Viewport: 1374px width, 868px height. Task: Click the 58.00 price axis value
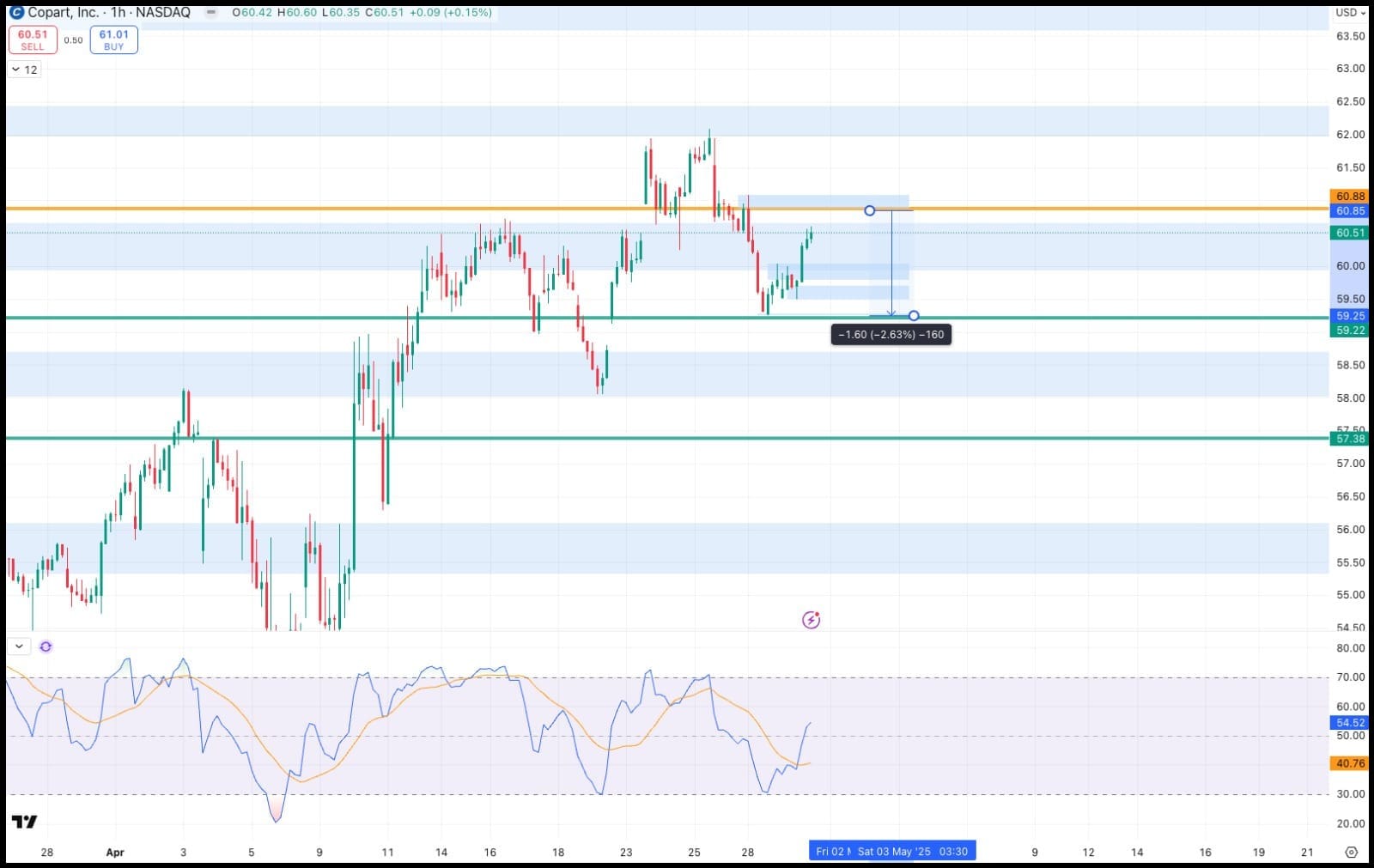click(x=1350, y=398)
